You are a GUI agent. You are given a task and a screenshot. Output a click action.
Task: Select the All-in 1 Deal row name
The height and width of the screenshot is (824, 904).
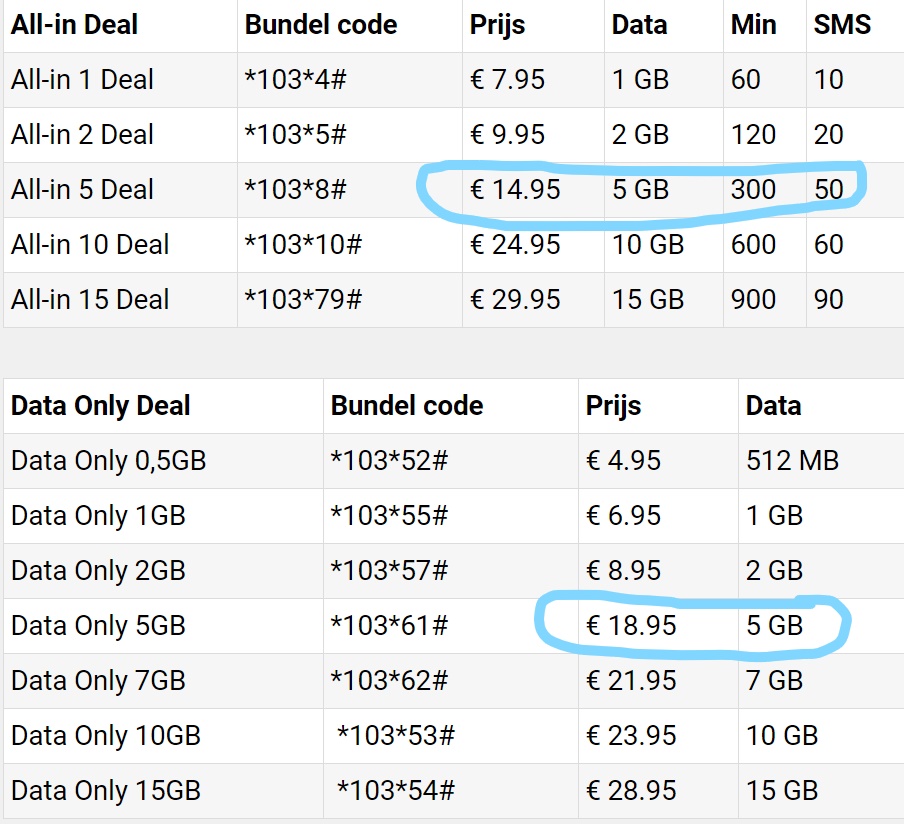pyautogui.click(x=82, y=80)
